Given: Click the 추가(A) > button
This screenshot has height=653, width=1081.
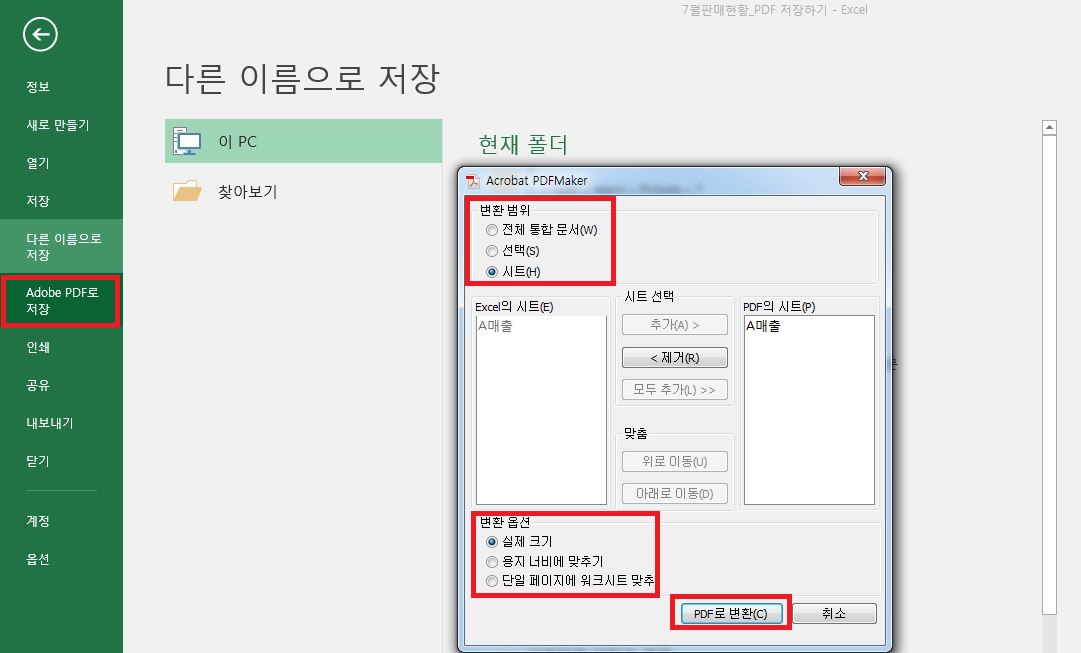Looking at the screenshot, I should [674, 325].
